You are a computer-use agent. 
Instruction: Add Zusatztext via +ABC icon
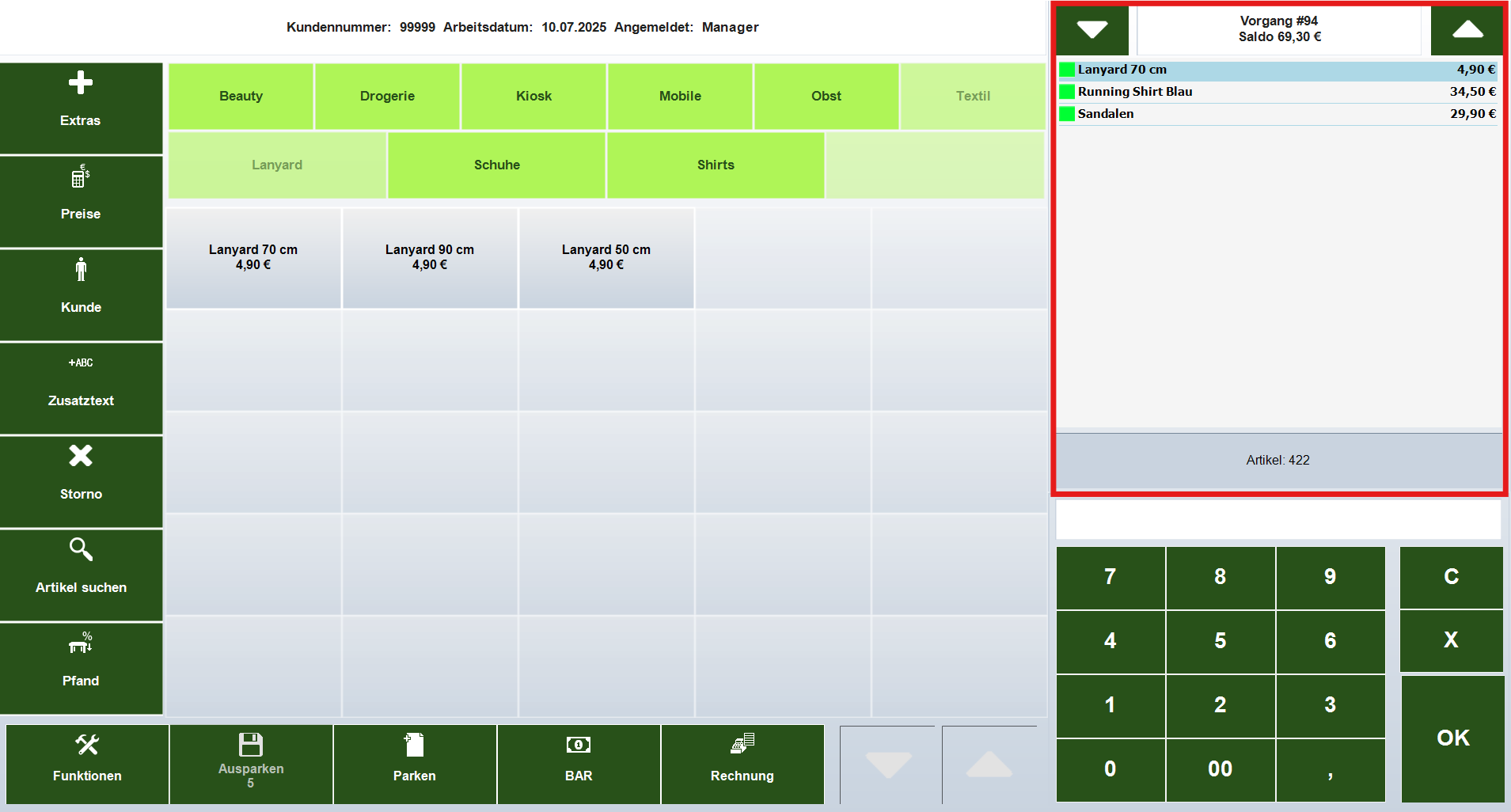[80, 363]
